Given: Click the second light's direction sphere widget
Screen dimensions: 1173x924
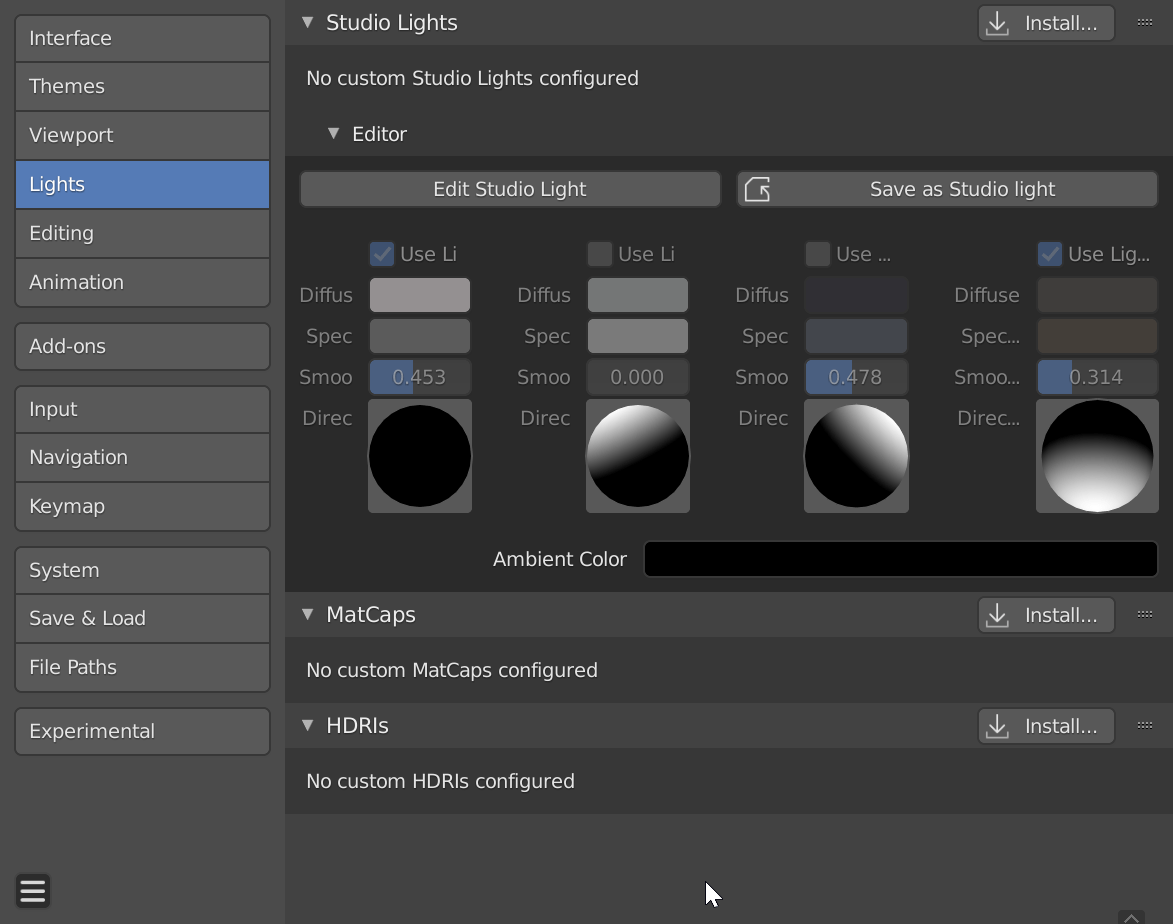Looking at the screenshot, I should [637, 456].
